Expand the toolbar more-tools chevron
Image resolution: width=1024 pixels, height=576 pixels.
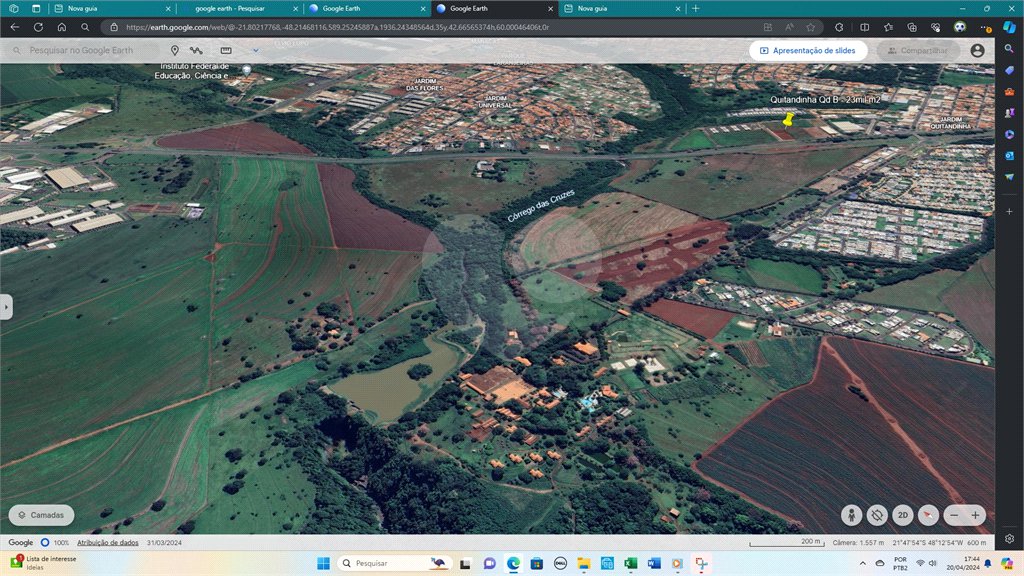(x=255, y=50)
